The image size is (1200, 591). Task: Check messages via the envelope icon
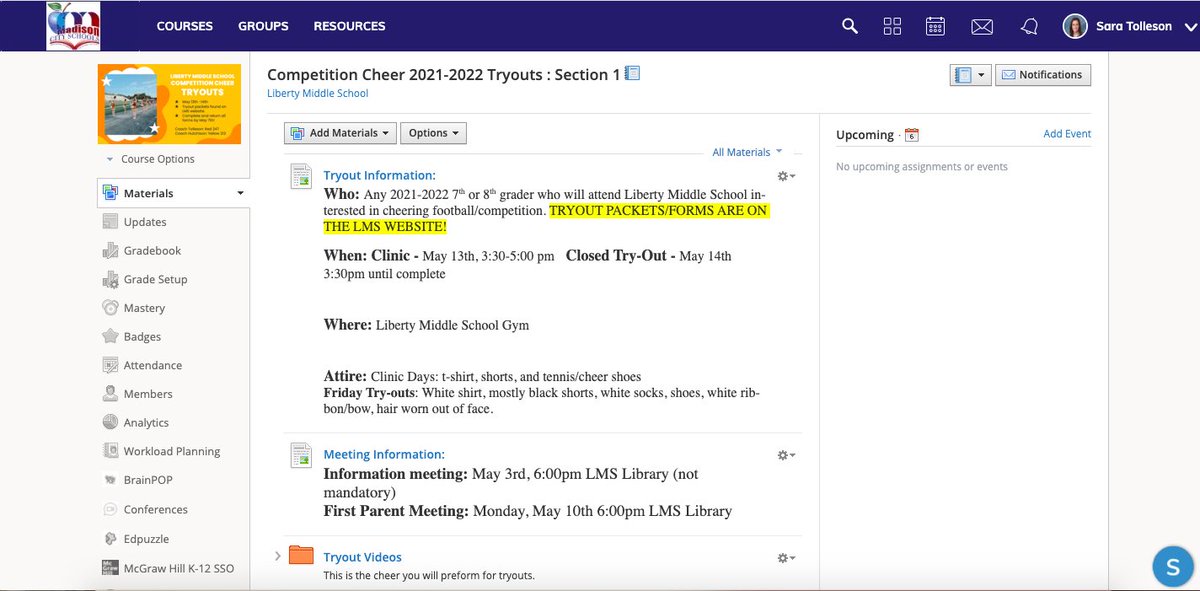pyautogui.click(x=982, y=26)
